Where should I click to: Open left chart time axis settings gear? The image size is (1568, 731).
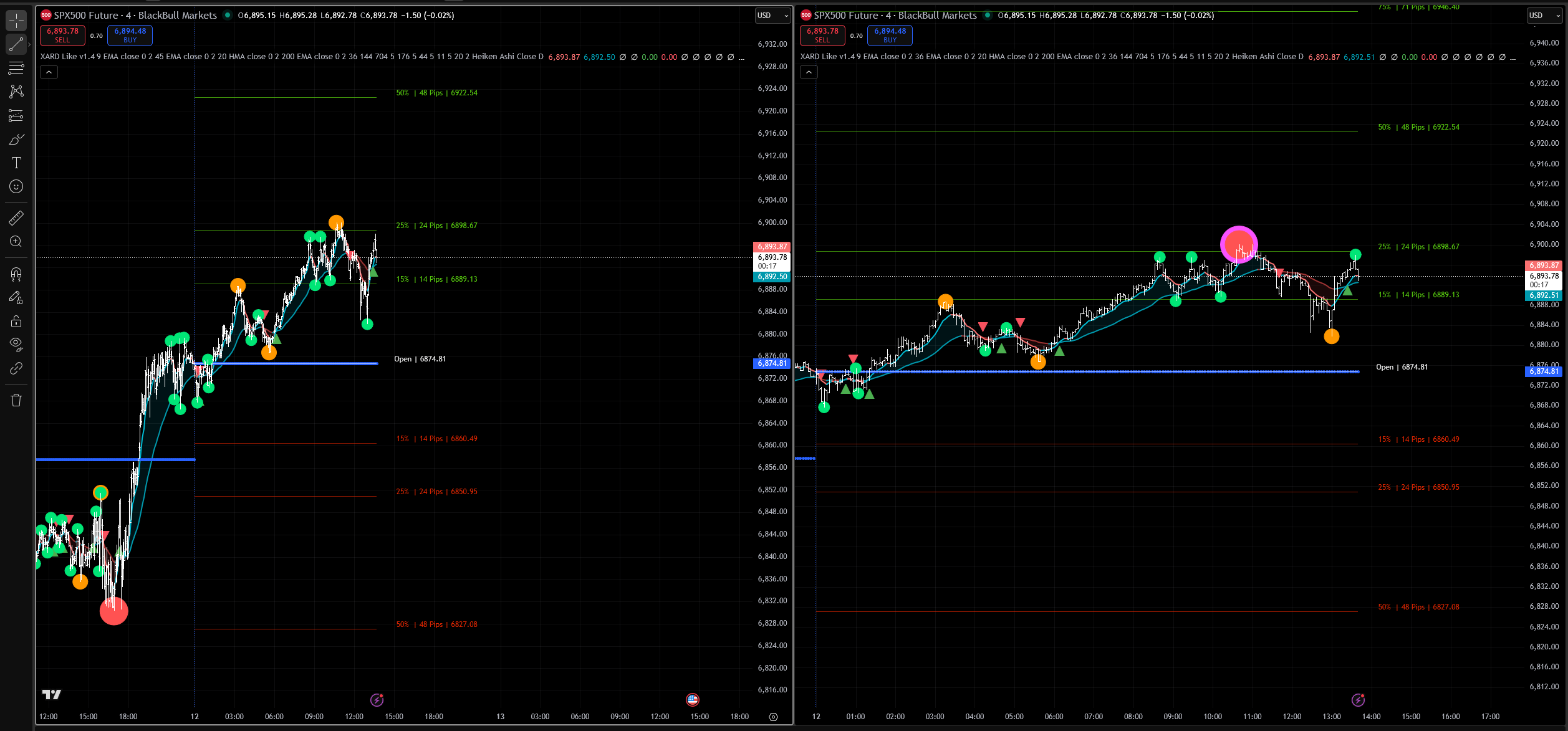[x=773, y=717]
